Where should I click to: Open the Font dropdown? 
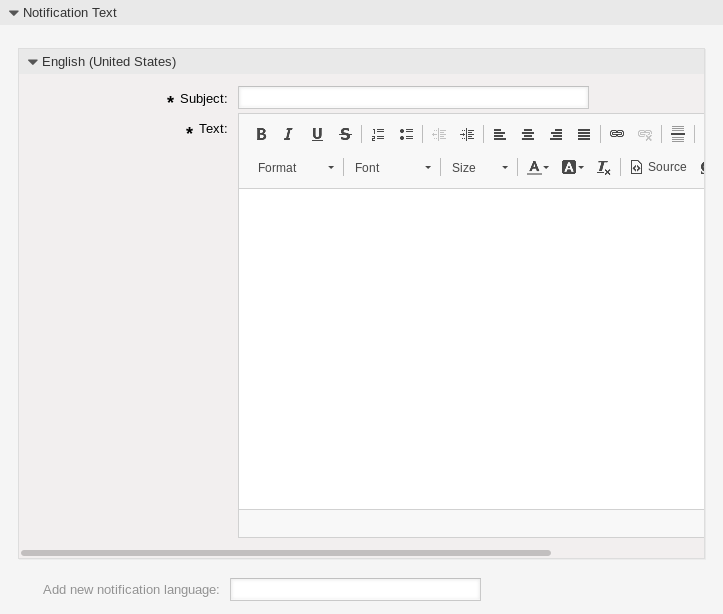pyautogui.click(x=392, y=167)
